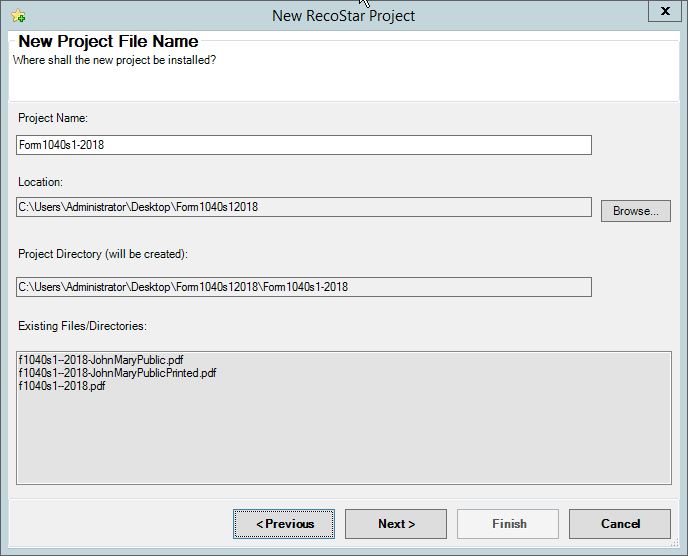Screen dimensions: 688x556
Task: Click the Location path field
Action: [x=304, y=207]
